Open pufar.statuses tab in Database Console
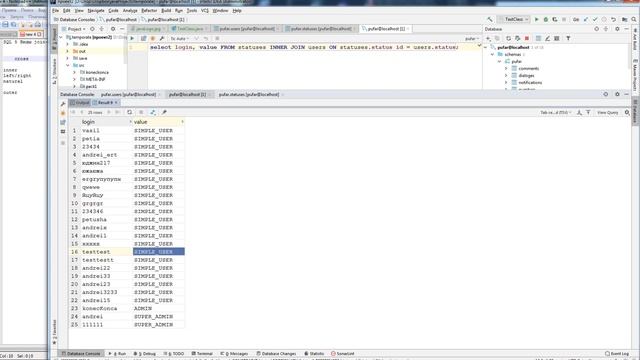The image size is (640, 360). [x=249, y=94]
